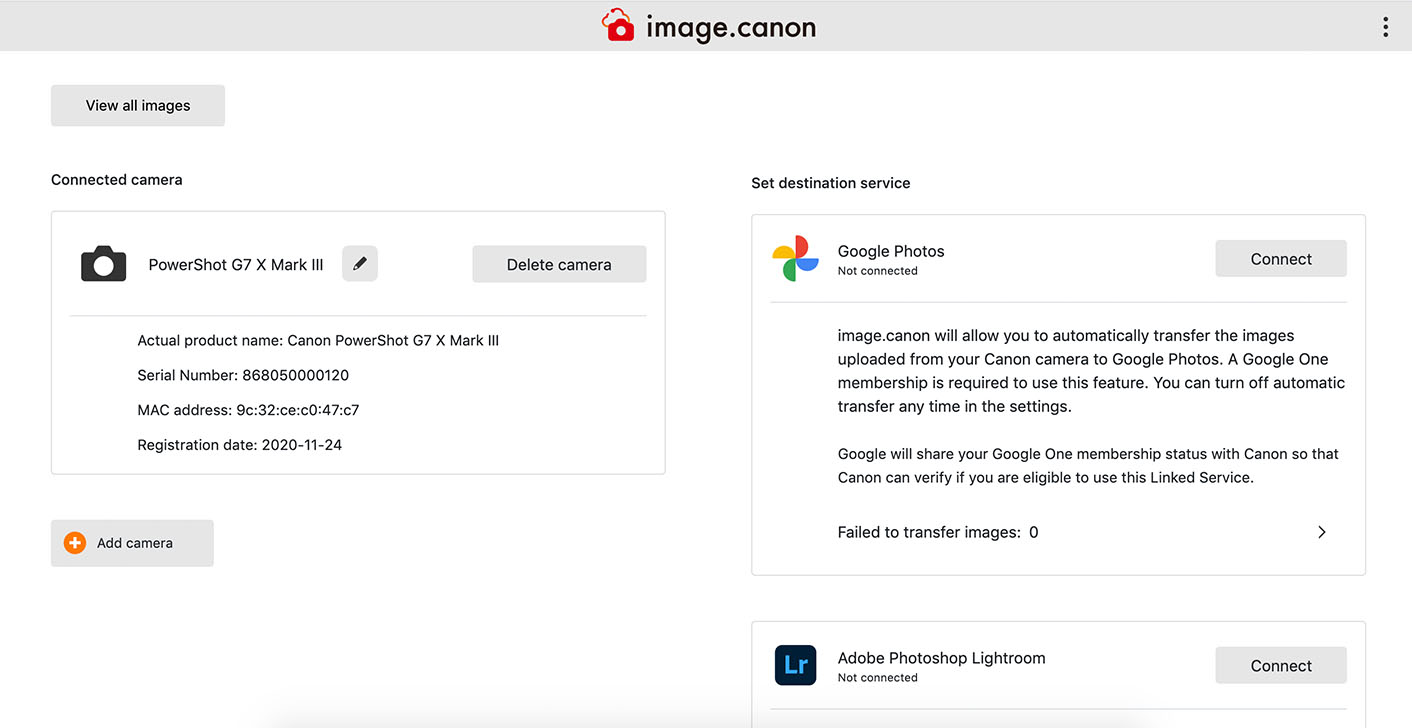Click the Adobe Photoshop Lightroom title
Screen dimensions: 1412x728
[941, 658]
